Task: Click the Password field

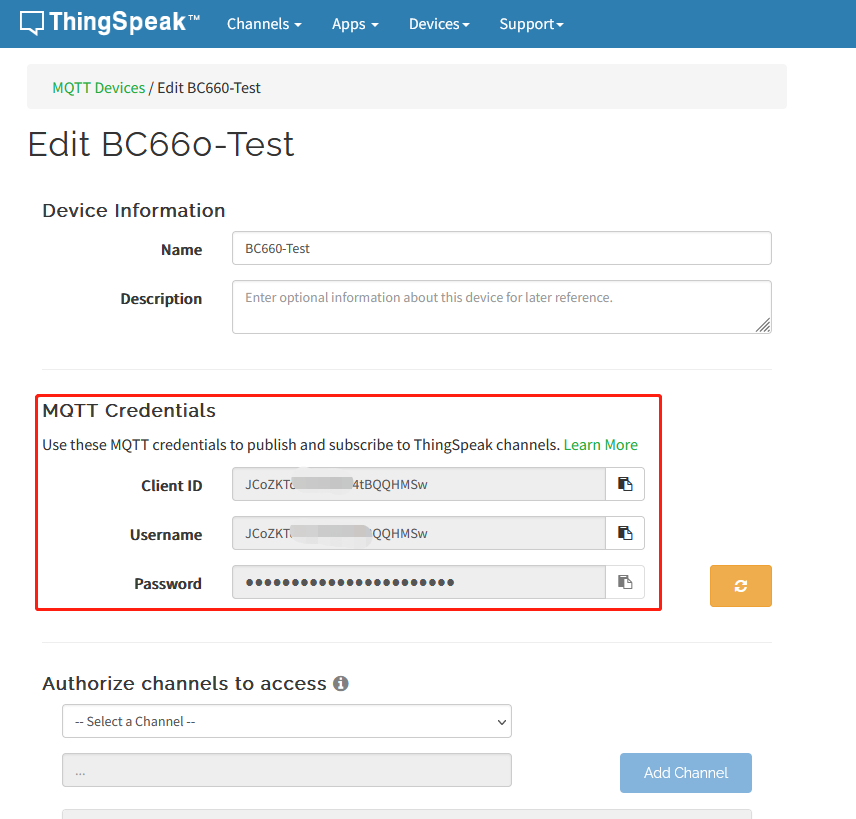Action: 419,582
